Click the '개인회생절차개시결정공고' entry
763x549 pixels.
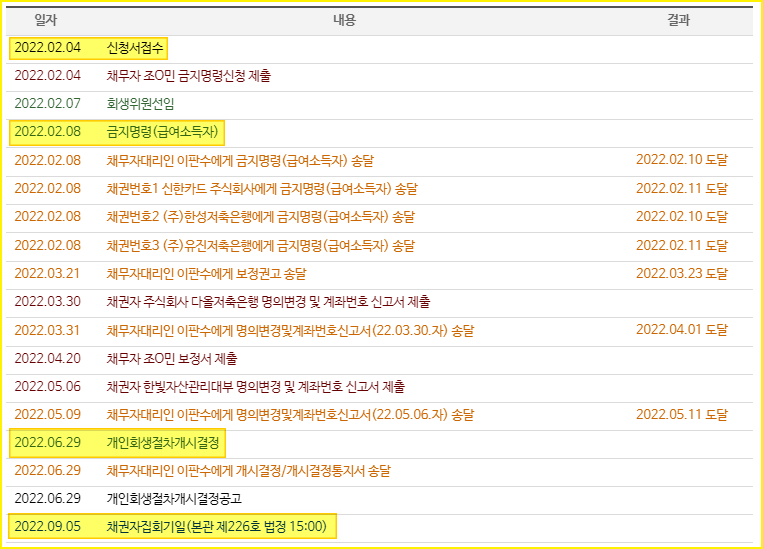pyautogui.click(x=174, y=499)
